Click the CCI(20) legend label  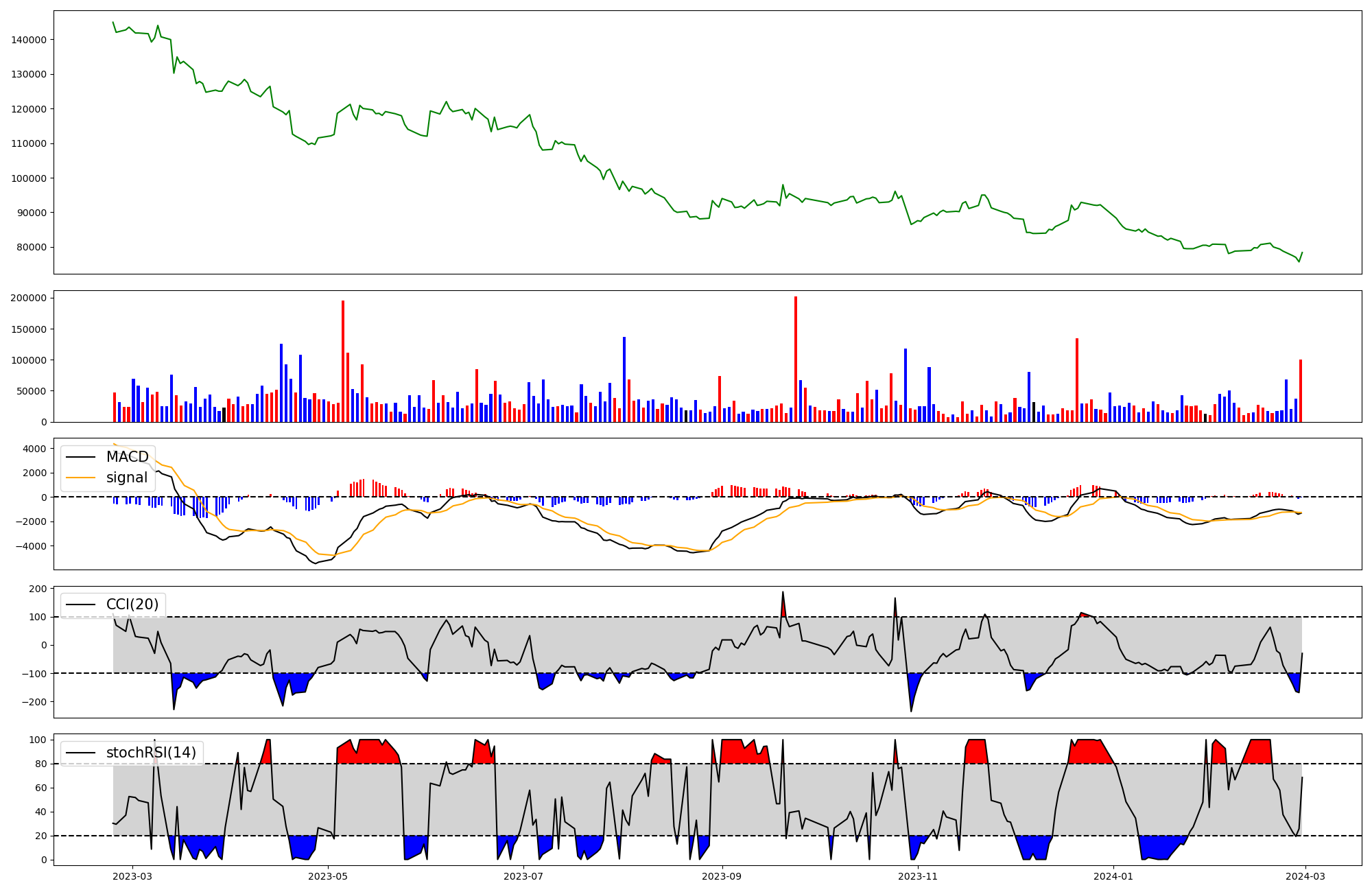pyautogui.click(x=132, y=605)
